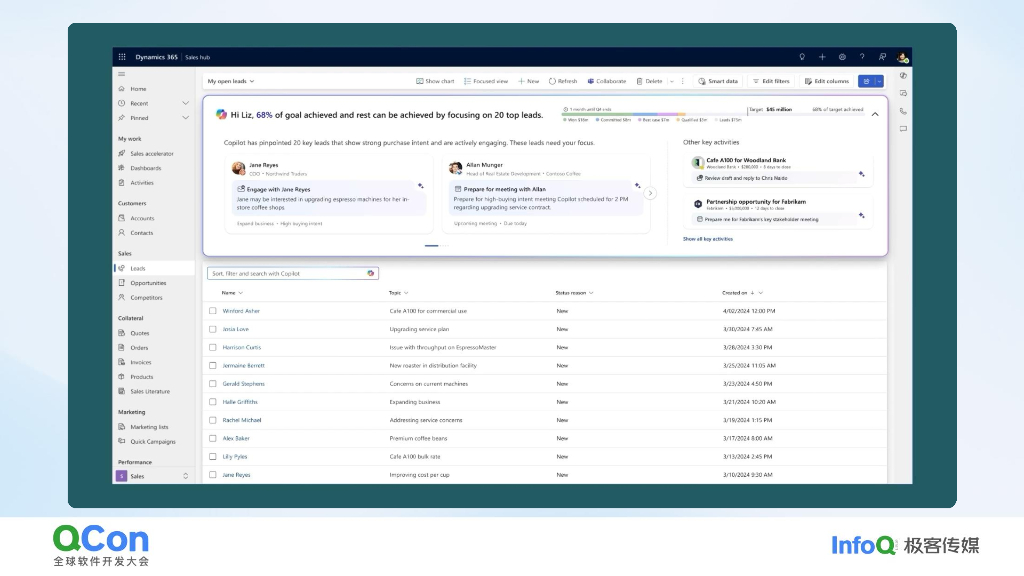Tick the checkbox beside Harrison Curtis
Screen dimensions: 1024x576
pyautogui.click(x=212, y=347)
